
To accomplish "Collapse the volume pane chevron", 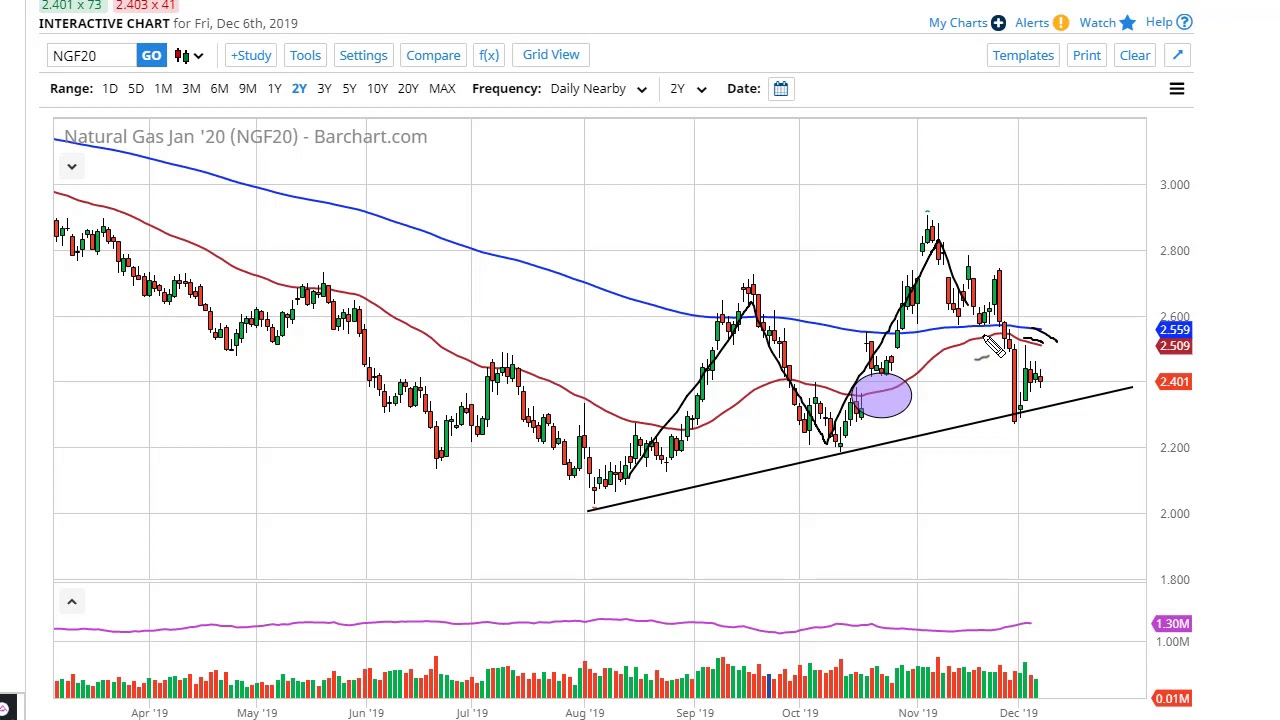I will point(72,601).
